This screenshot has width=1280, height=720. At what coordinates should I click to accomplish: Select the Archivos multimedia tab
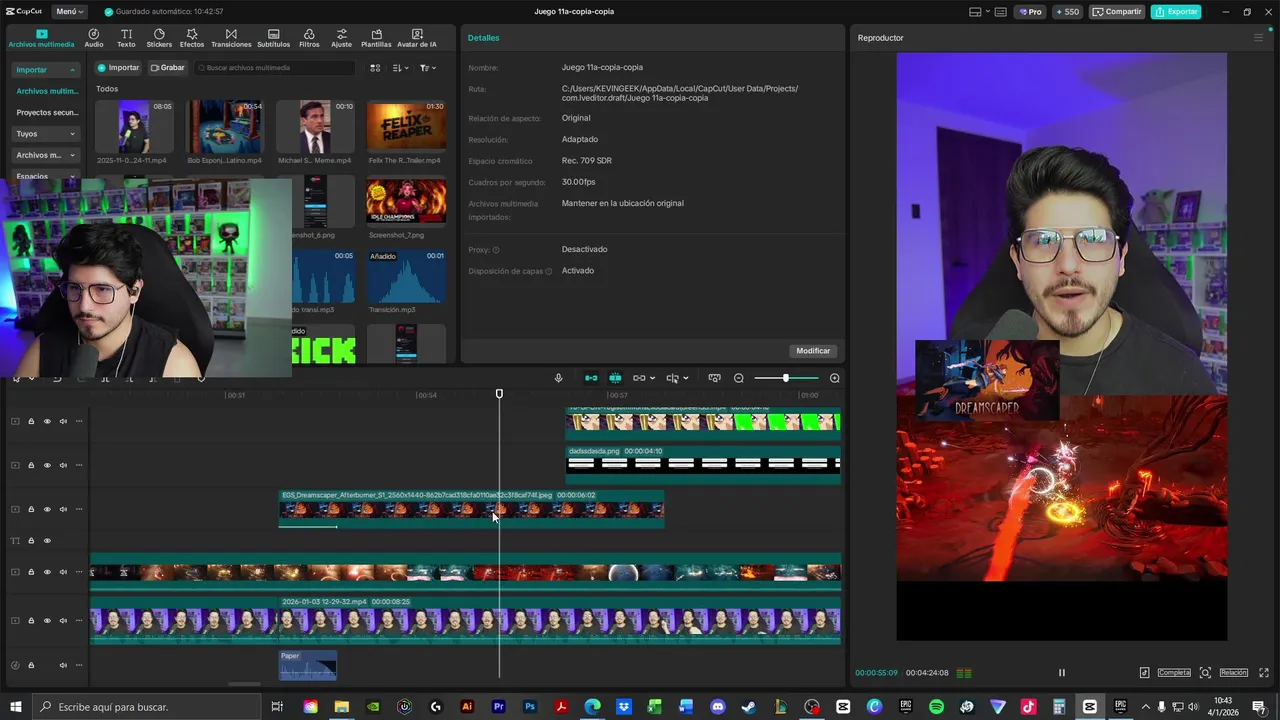click(41, 38)
